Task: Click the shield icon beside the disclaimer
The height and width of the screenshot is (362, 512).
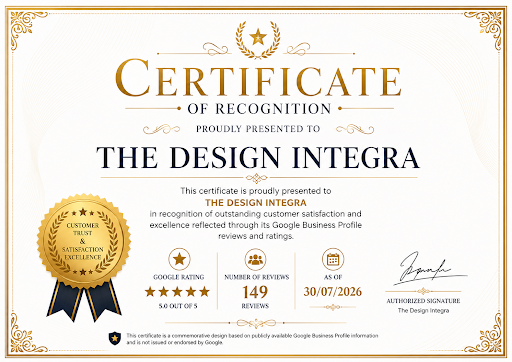Action: (115, 338)
